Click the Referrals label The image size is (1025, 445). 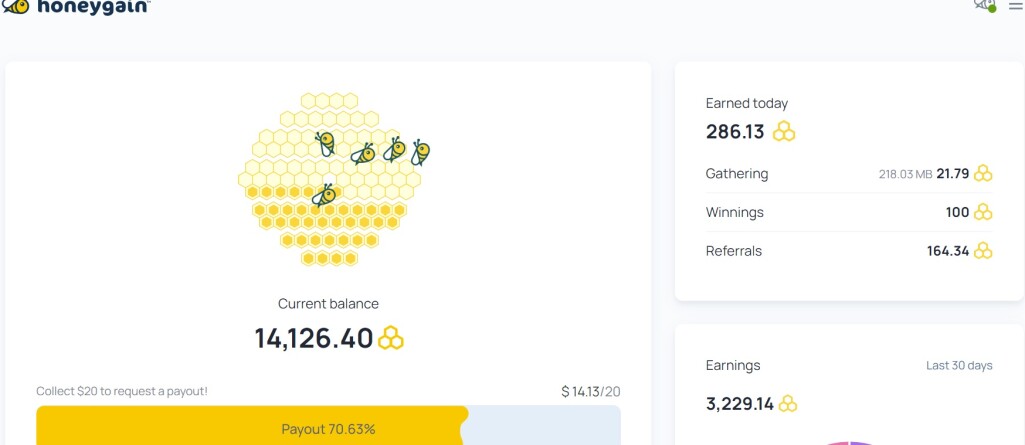click(734, 251)
